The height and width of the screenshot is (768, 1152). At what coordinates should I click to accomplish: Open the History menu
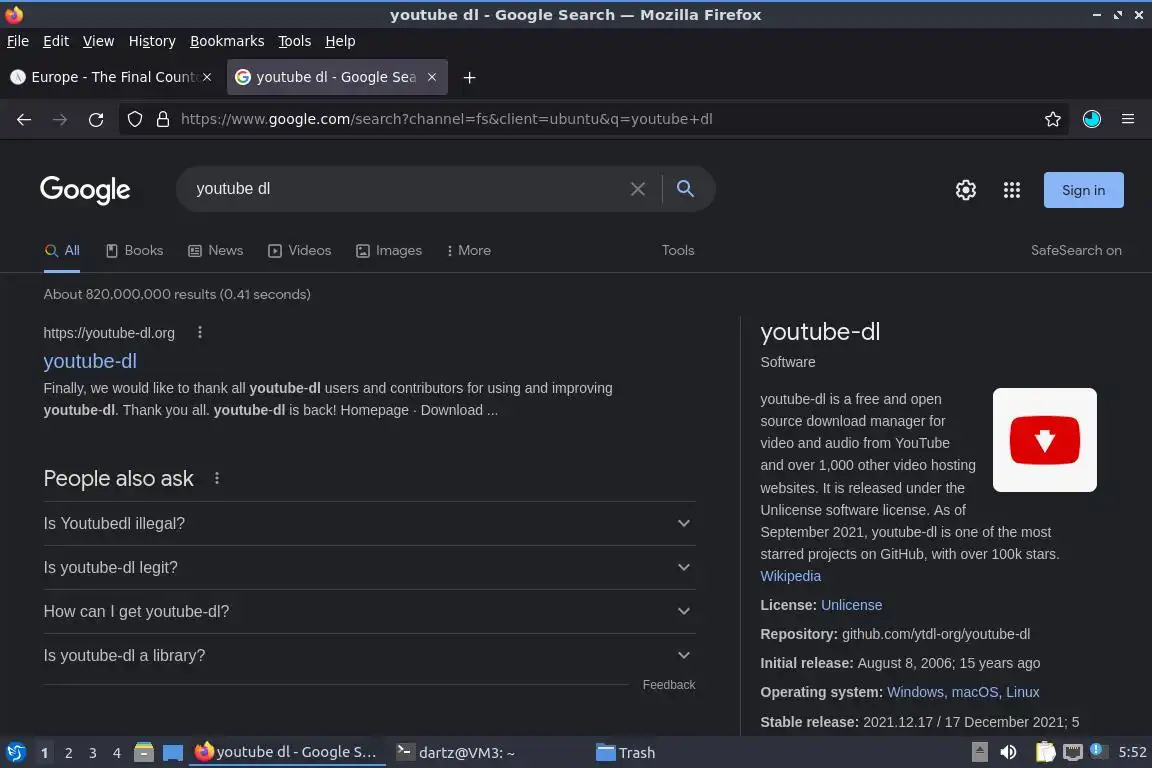click(152, 41)
